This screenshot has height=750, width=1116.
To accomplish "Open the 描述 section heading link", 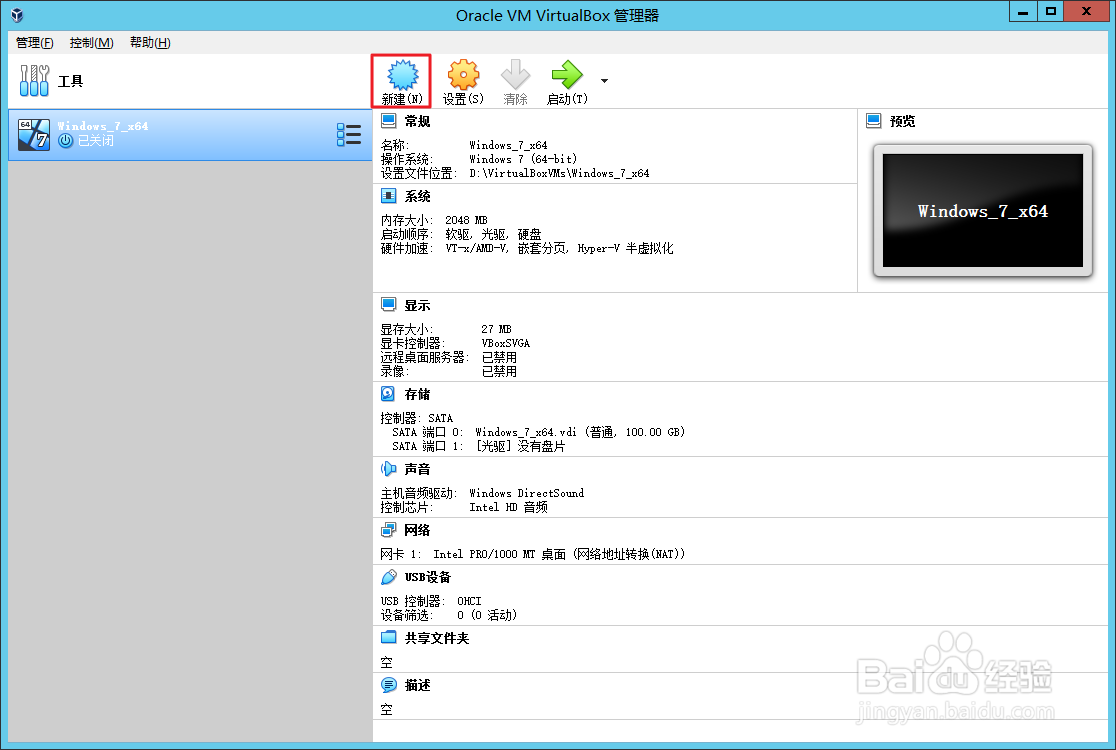I will click(417, 685).
